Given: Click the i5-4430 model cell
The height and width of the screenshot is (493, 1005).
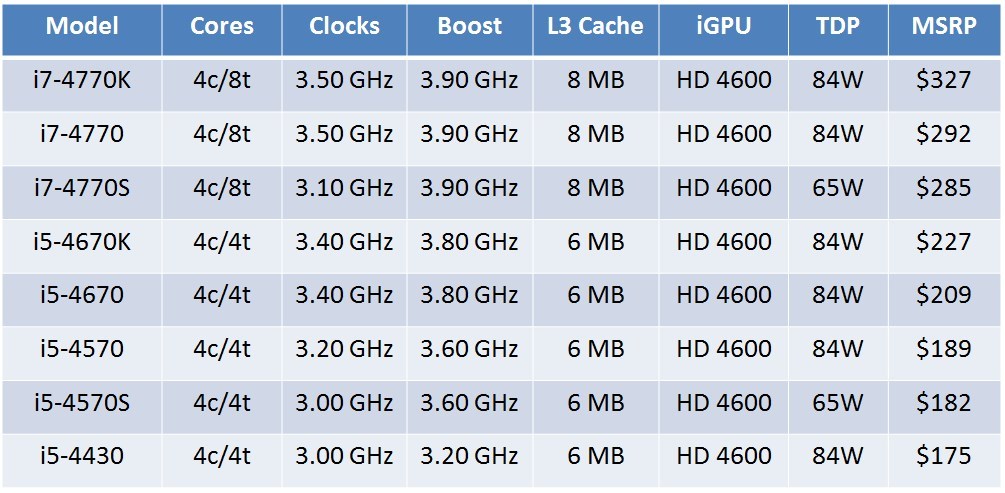Looking at the screenshot, I should [x=82, y=457].
